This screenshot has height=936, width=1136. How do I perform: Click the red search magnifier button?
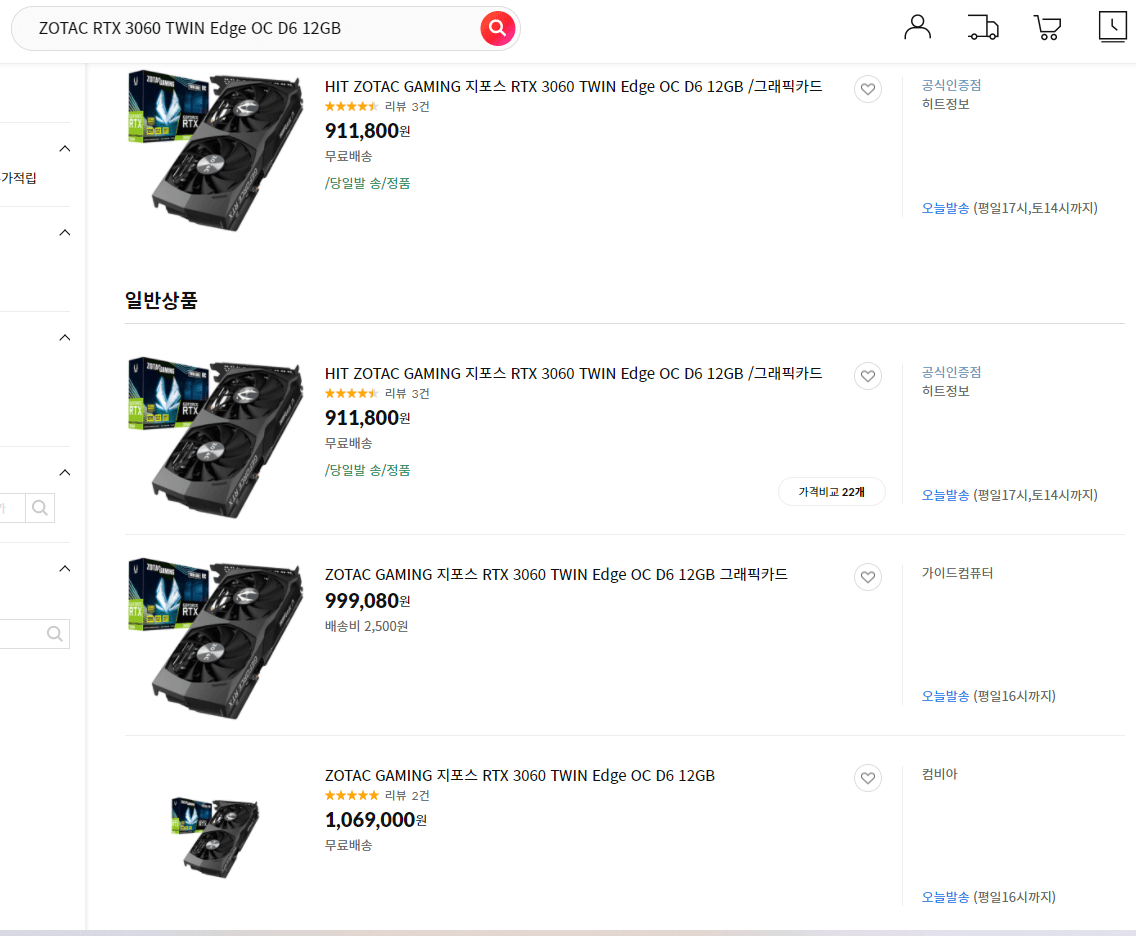coord(497,28)
